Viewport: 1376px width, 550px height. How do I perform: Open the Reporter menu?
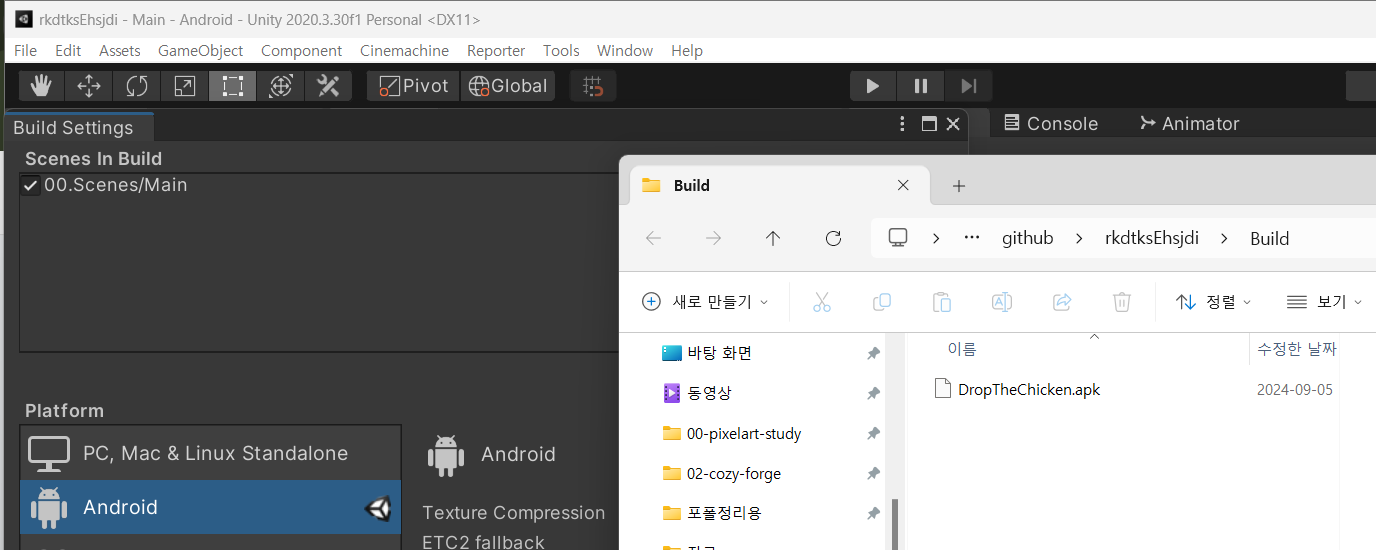pos(496,50)
